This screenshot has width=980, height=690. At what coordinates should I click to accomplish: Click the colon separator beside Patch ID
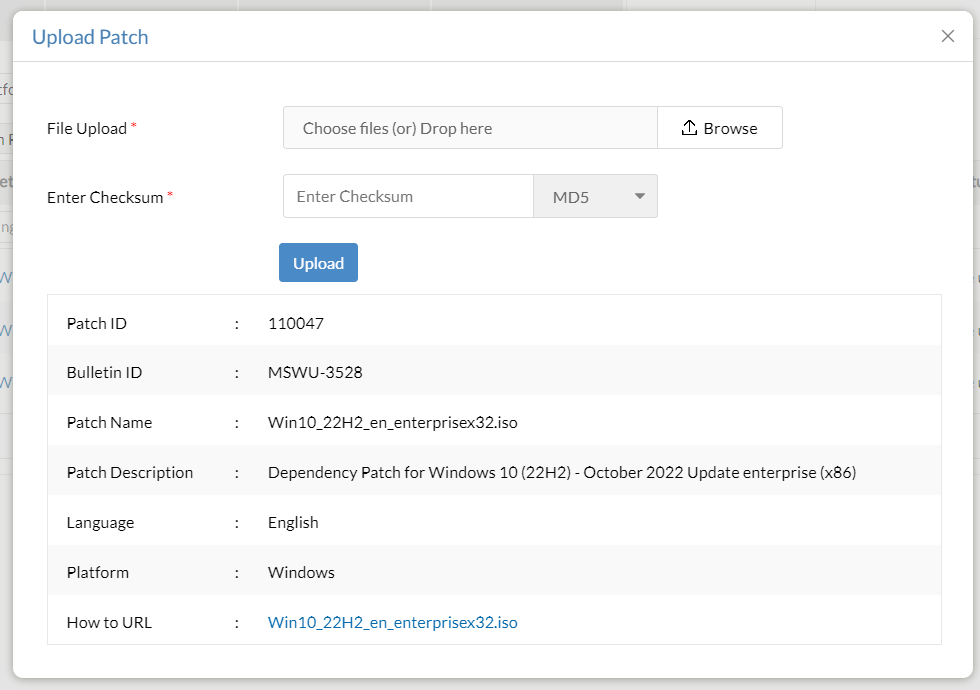[x=236, y=323]
